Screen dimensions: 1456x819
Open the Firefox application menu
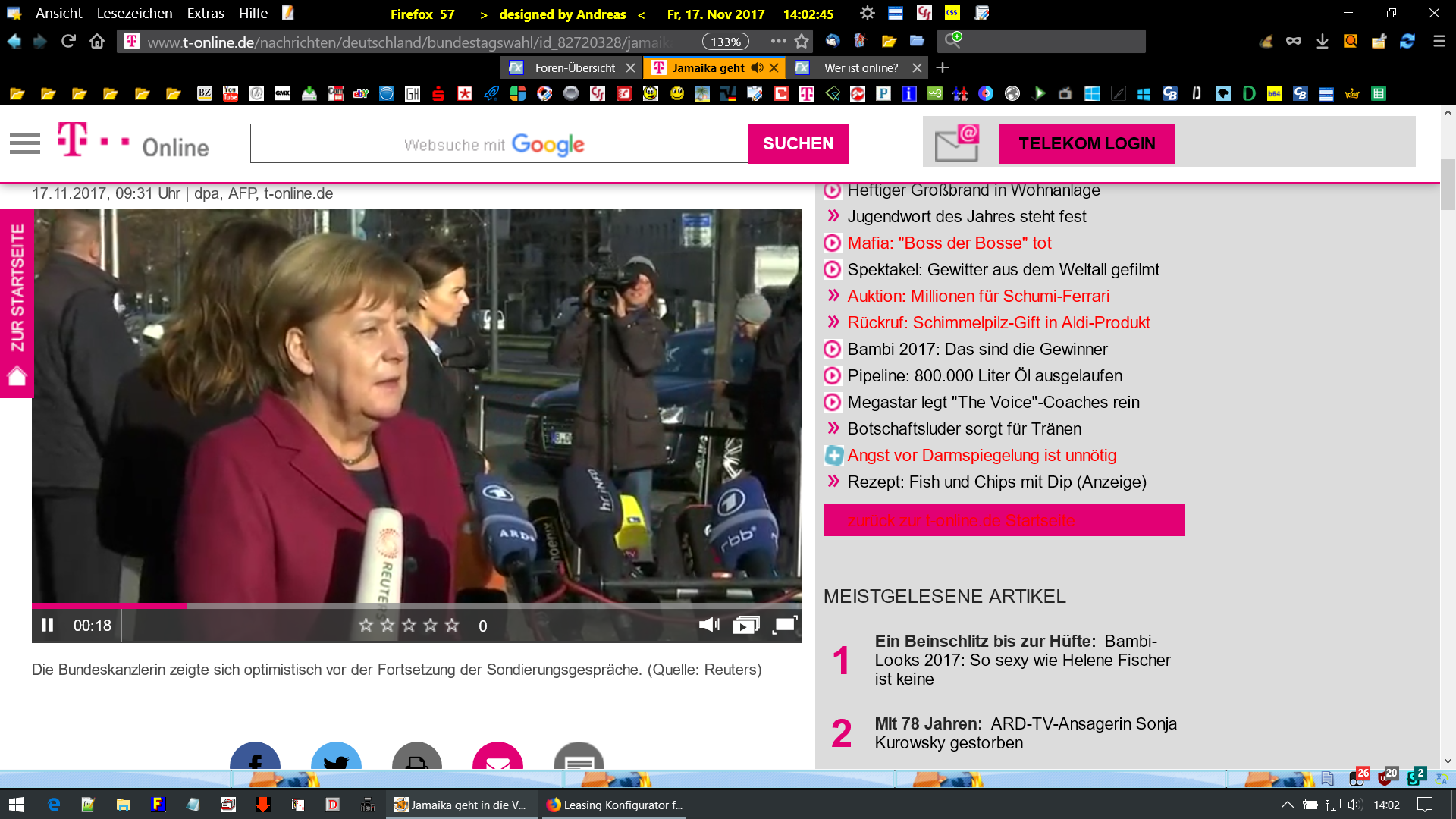coord(1439,42)
